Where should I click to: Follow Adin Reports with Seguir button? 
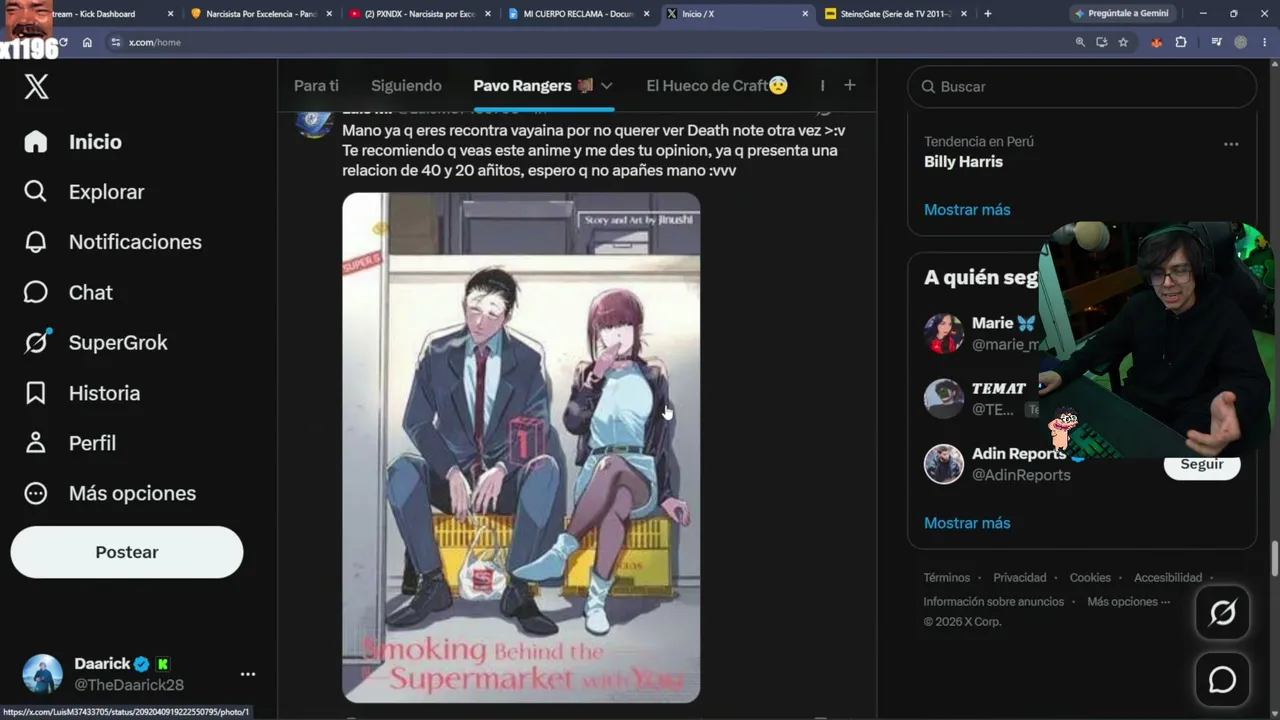click(x=1202, y=465)
